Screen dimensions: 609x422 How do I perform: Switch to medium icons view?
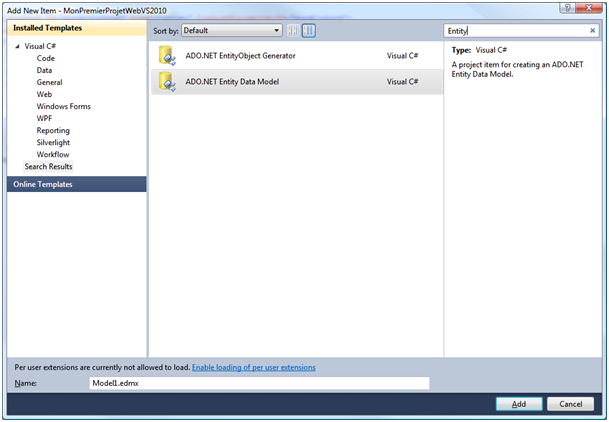pos(309,31)
